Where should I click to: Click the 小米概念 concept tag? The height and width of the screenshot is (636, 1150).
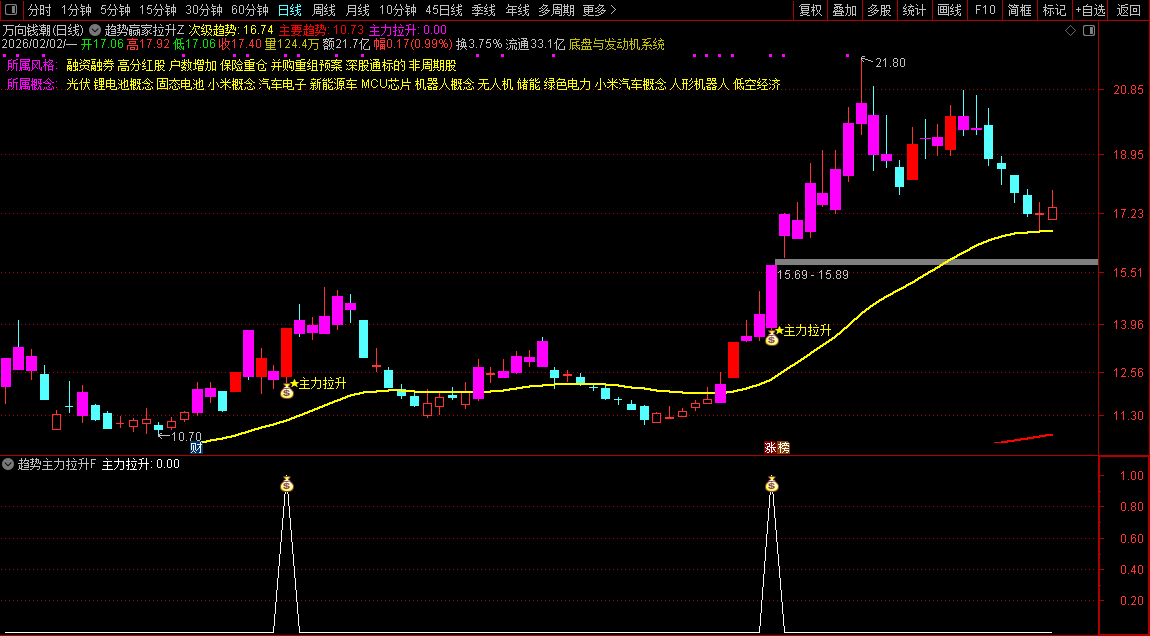231,84
